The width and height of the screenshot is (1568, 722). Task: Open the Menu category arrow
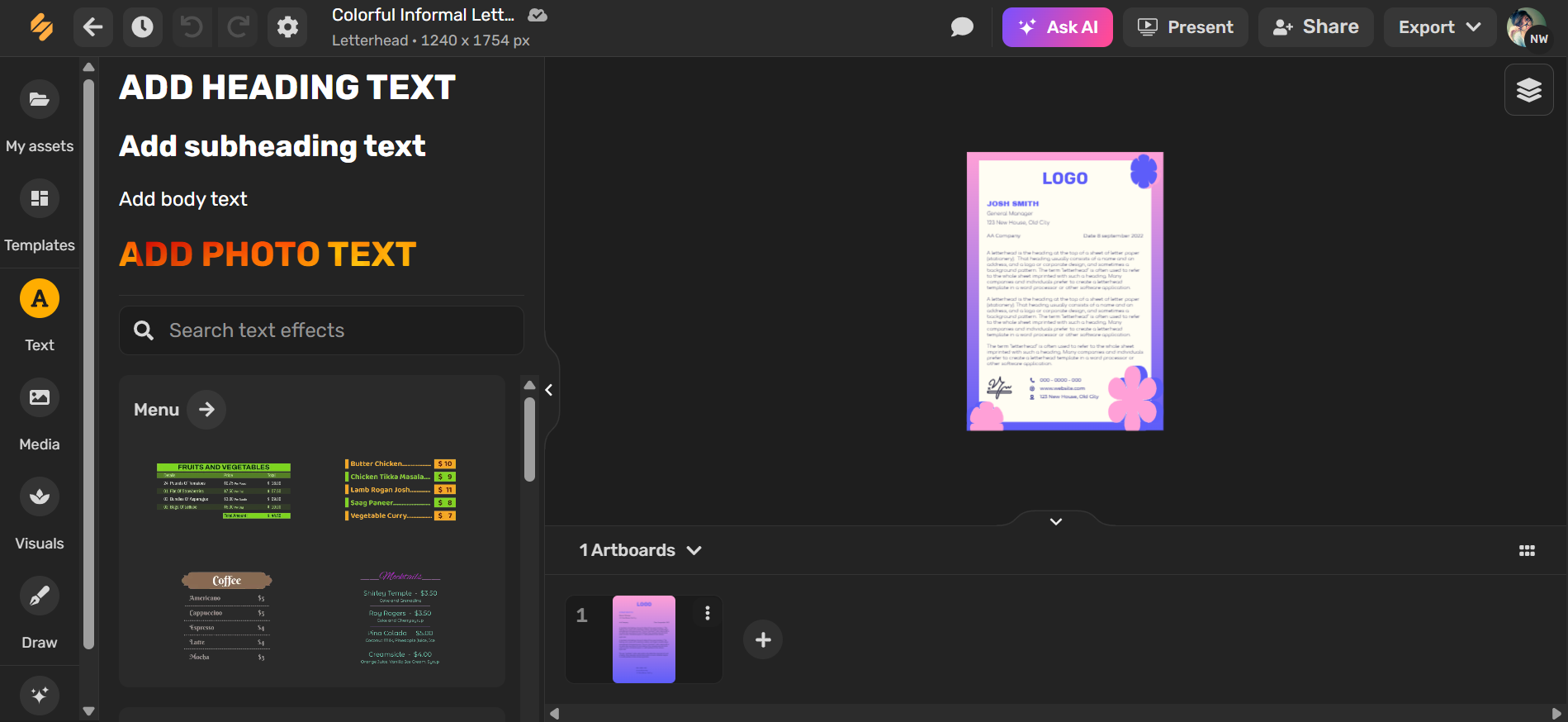pyautogui.click(x=206, y=409)
